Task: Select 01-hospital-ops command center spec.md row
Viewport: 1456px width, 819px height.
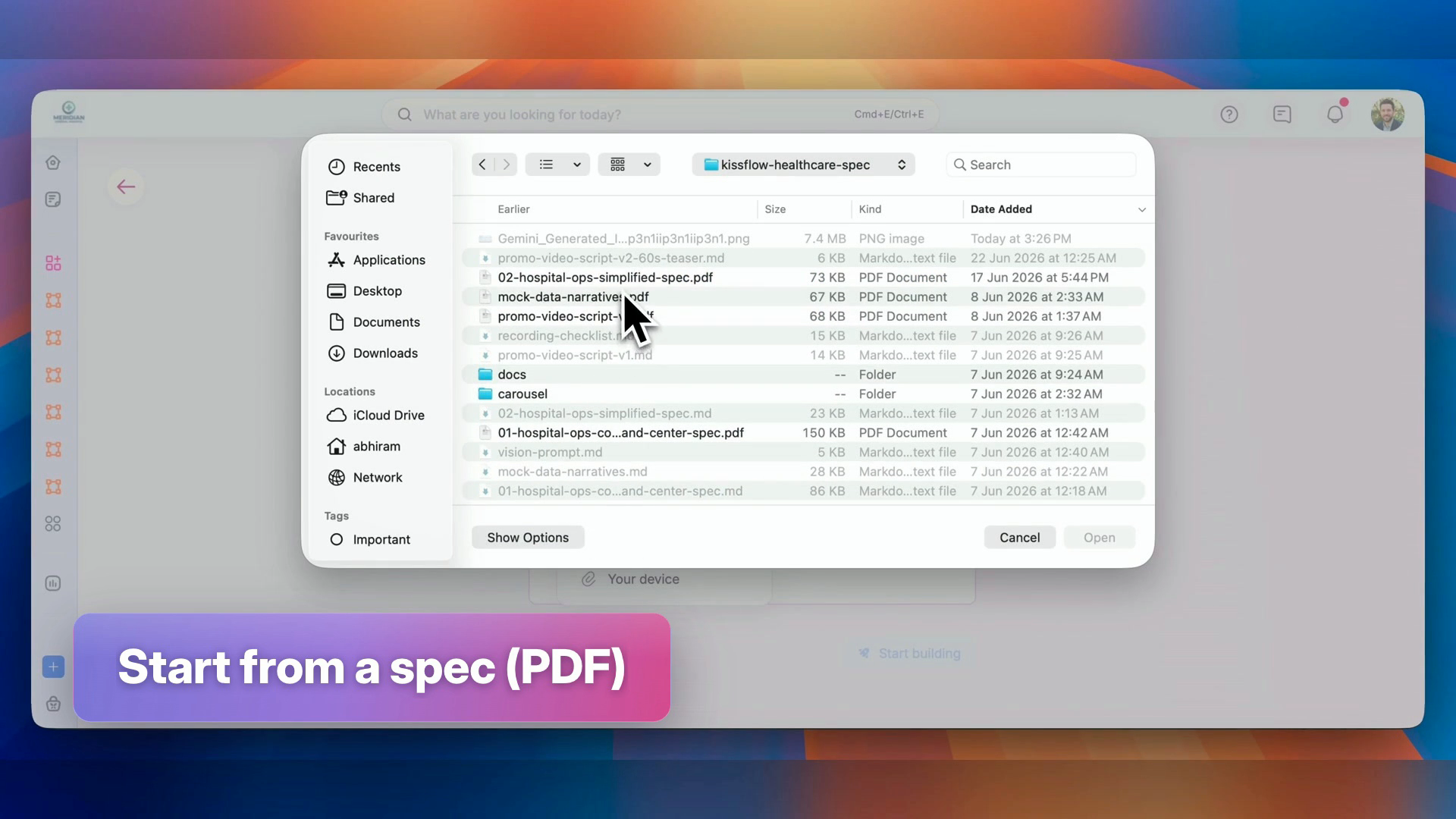Action: pyautogui.click(x=803, y=491)
